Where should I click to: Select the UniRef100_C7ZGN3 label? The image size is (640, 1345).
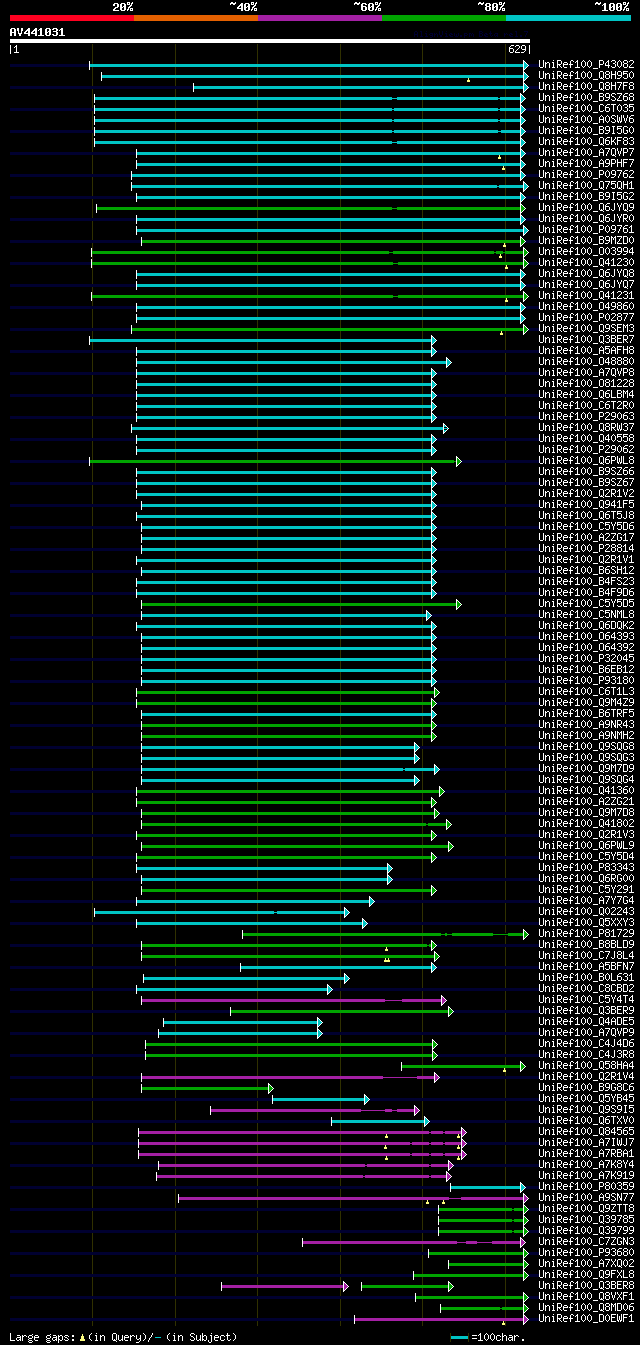[x=584, y=1241]
